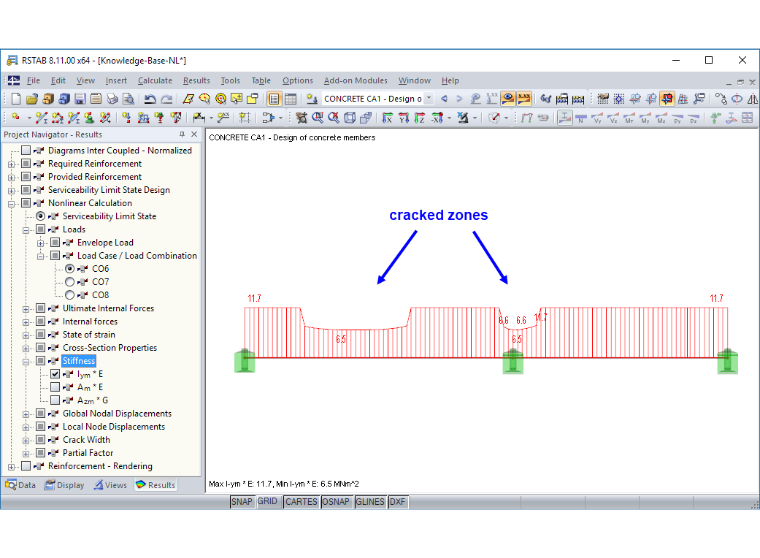Select Cross-Section Properties tree item
Viewport: 760px width, 558px height.
point(110,348)
